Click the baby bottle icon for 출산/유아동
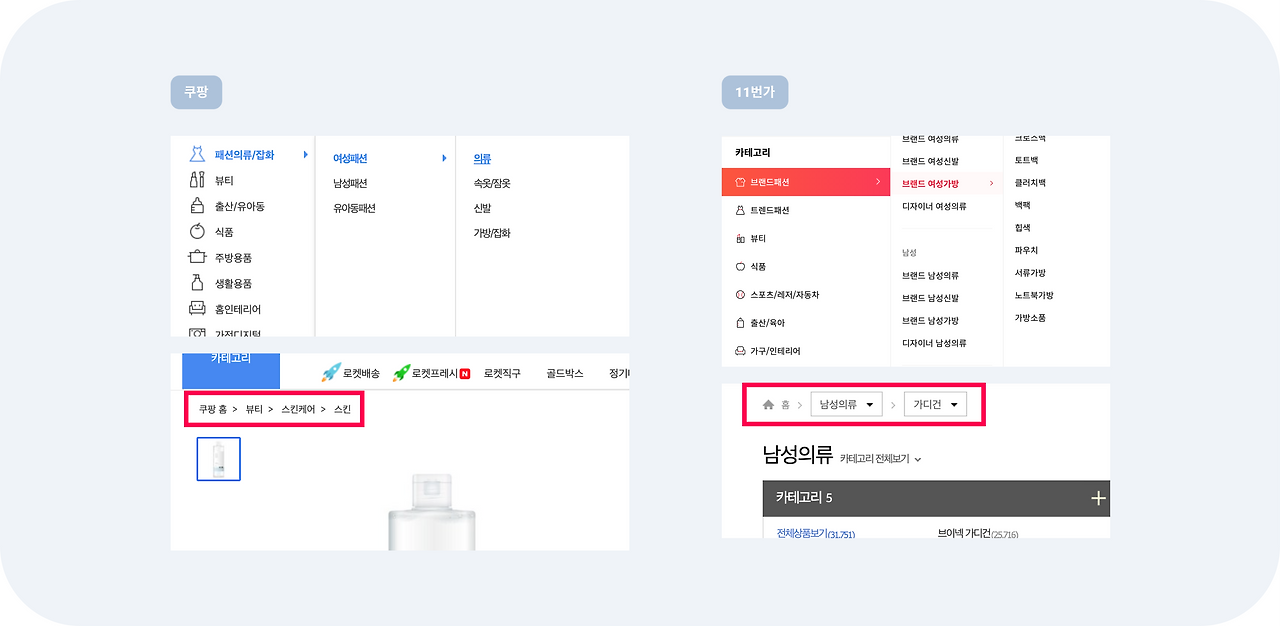The image size is (1280, 626). 197,206
